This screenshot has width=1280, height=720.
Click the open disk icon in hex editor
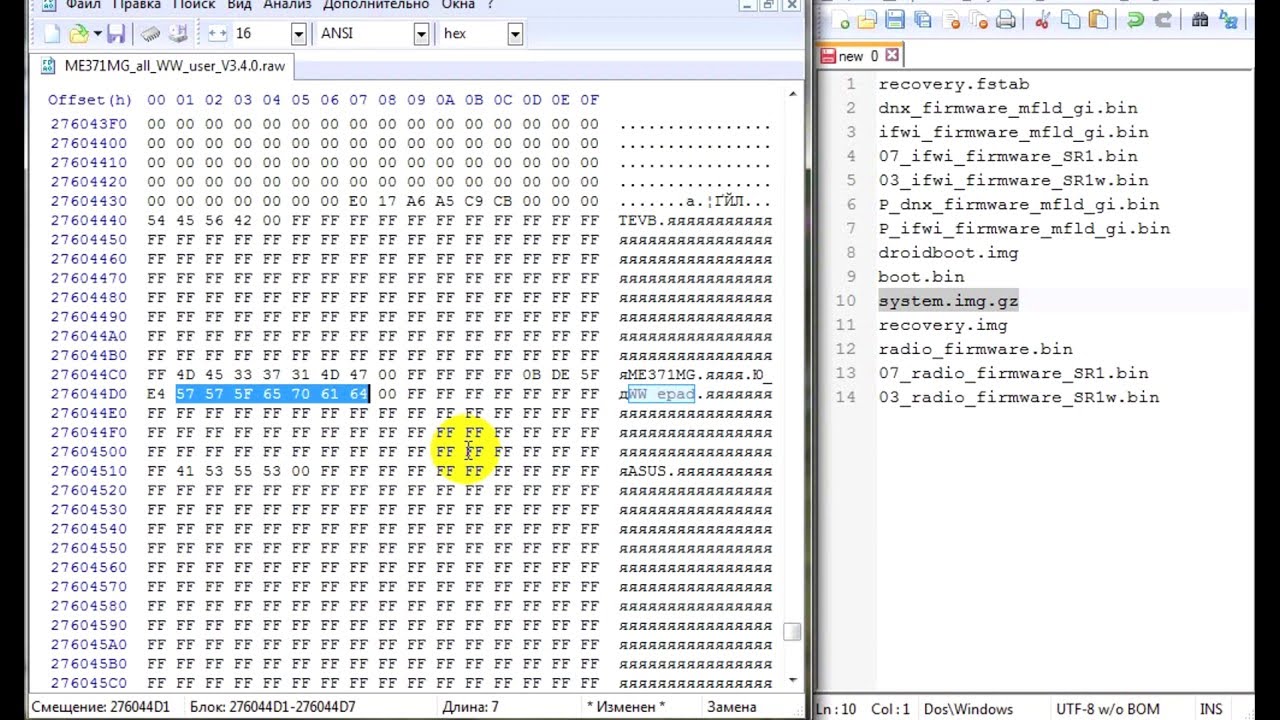(178, 34)
